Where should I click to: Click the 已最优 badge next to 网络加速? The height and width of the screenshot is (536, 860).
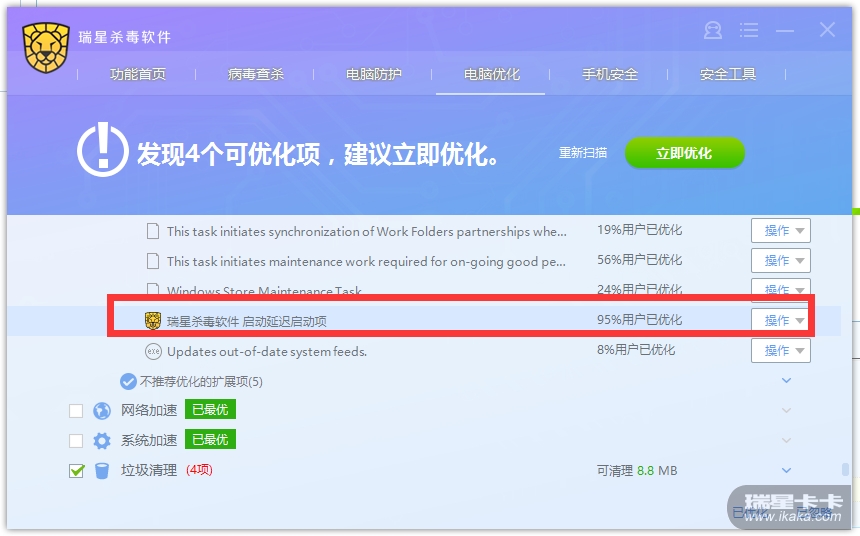coord(210,410)
